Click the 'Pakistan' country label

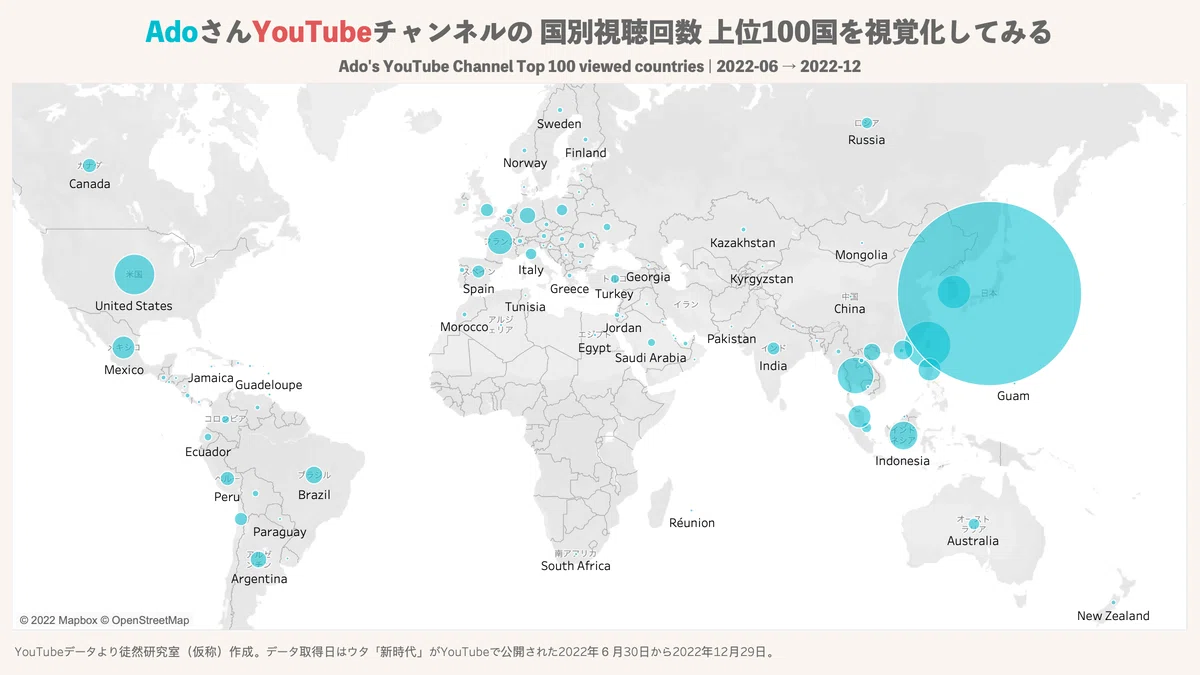(732, 339)
